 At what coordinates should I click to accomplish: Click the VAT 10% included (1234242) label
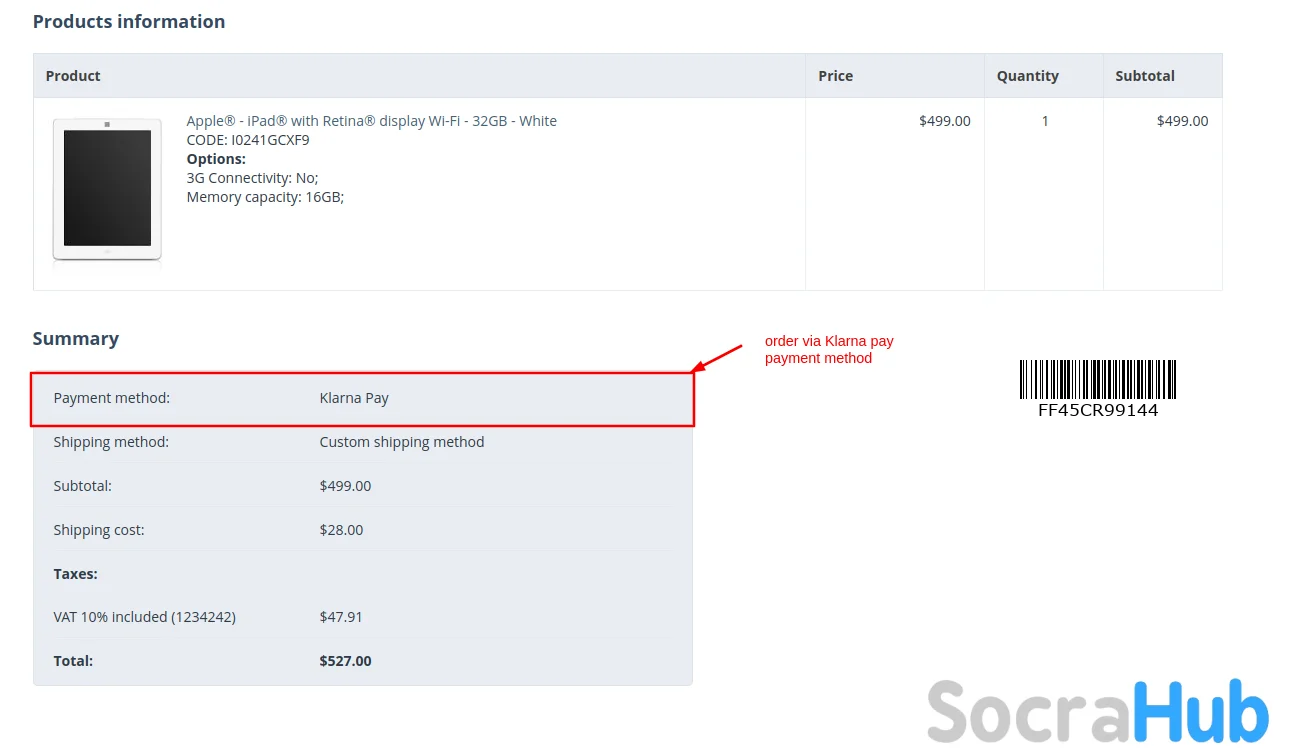click(x=144, y=617)
